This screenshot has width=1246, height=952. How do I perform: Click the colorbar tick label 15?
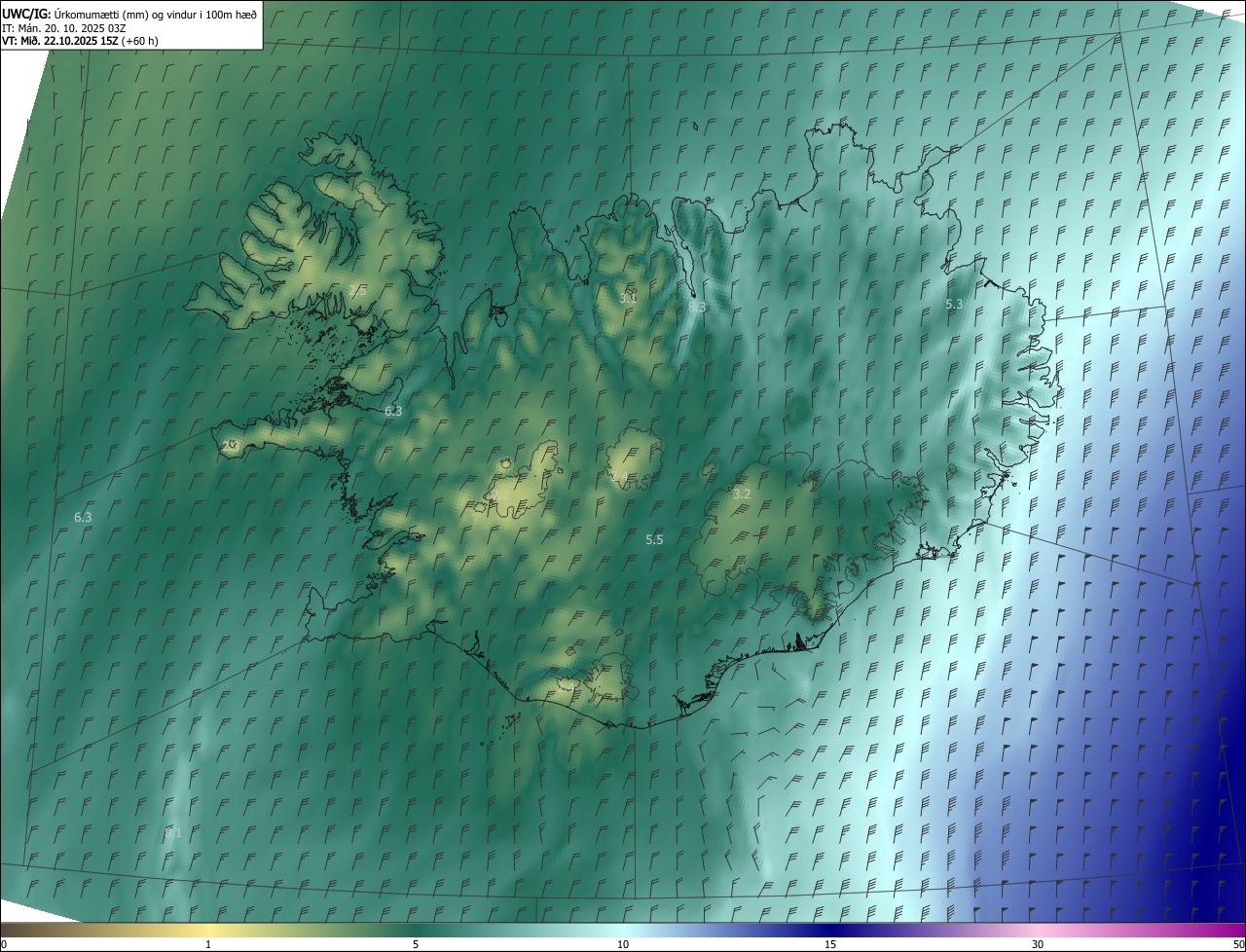[830, 944]
